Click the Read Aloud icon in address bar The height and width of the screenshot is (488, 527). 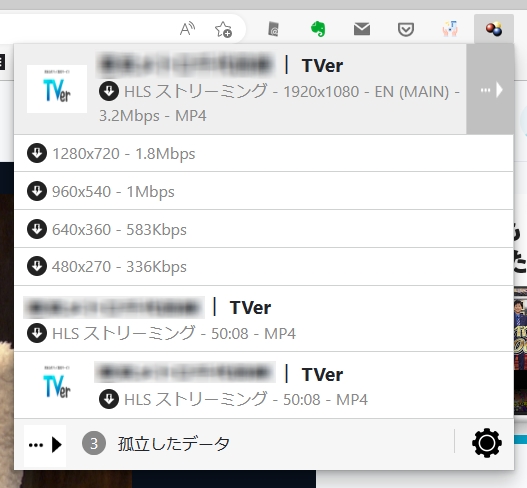coord(187,29)
